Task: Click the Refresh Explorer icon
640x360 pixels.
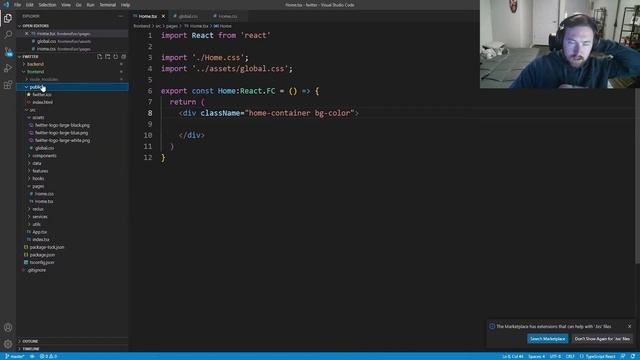Action: pyautogui.click(x=116, y=57)
